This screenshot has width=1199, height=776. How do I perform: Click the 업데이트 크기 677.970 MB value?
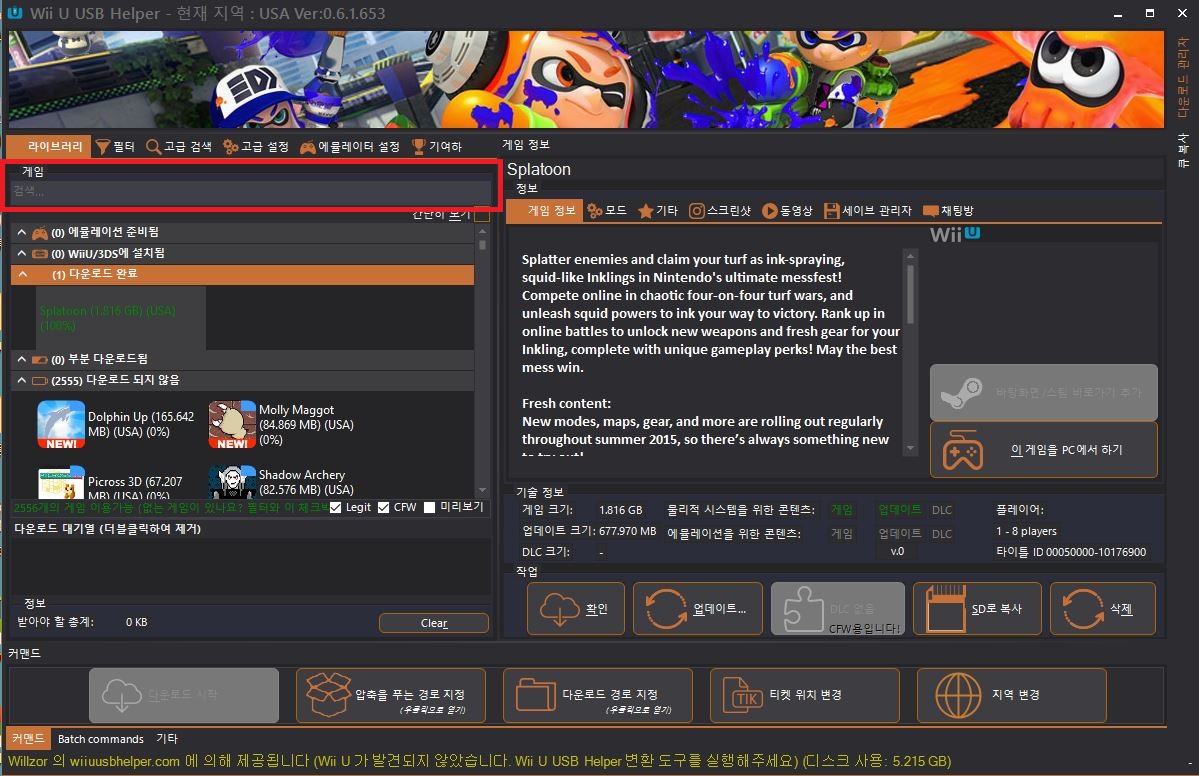[627, 531]
